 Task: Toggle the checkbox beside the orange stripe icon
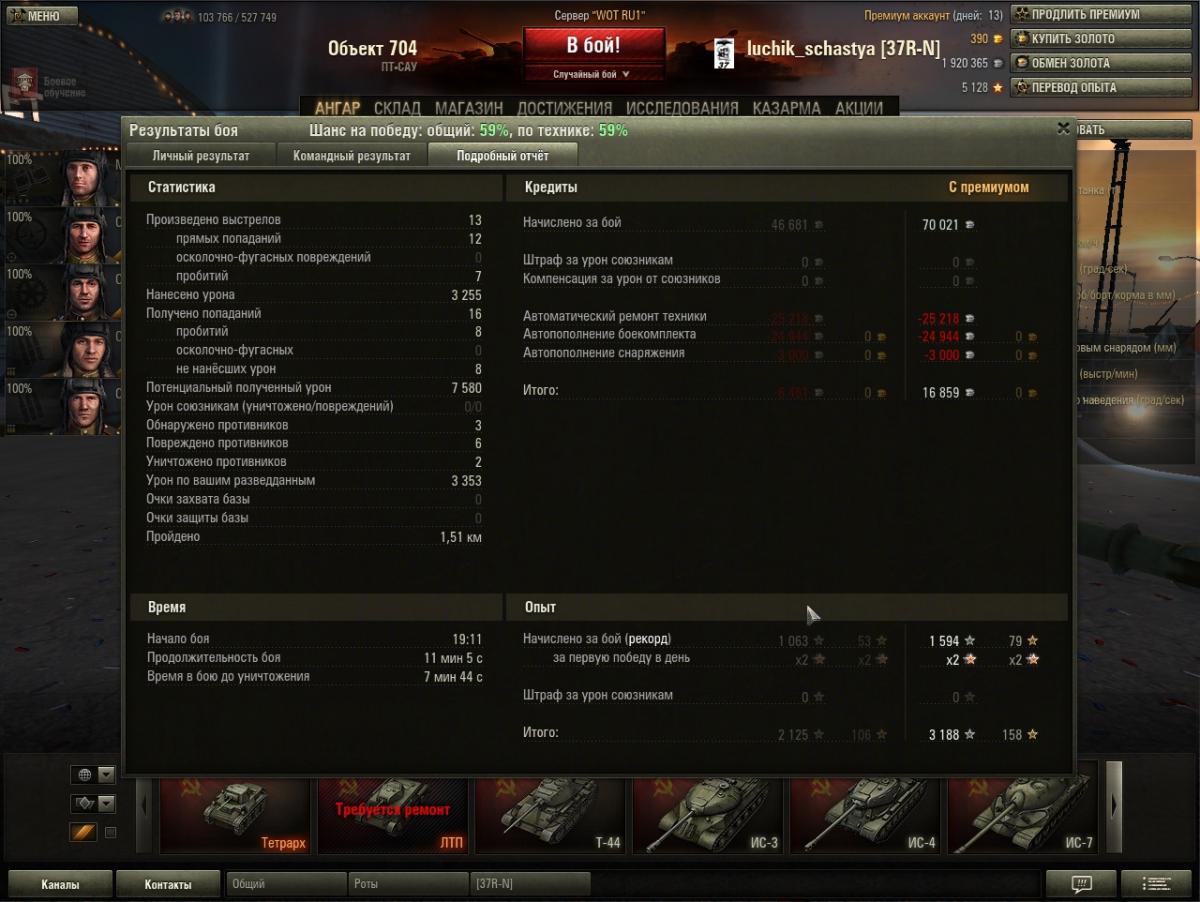pyautogui.click(x=111, y=832)
